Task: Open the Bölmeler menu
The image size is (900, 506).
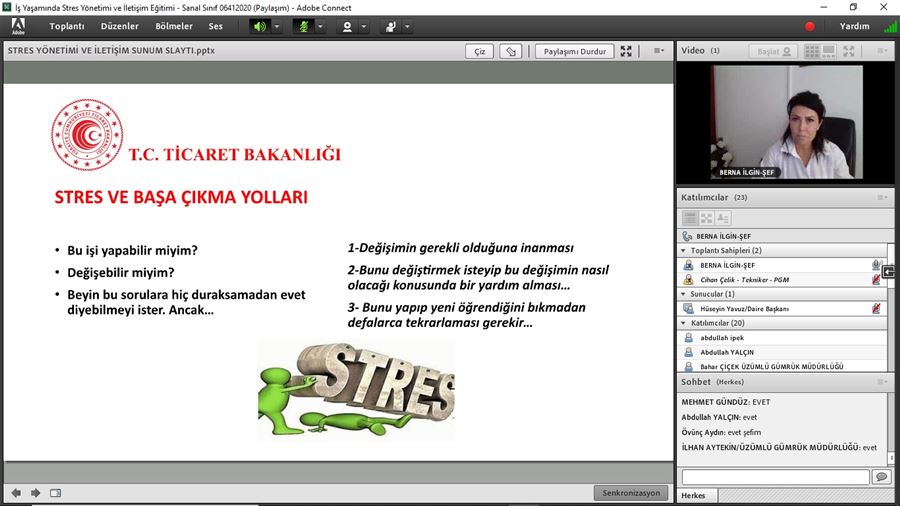Action: (174, 26)
